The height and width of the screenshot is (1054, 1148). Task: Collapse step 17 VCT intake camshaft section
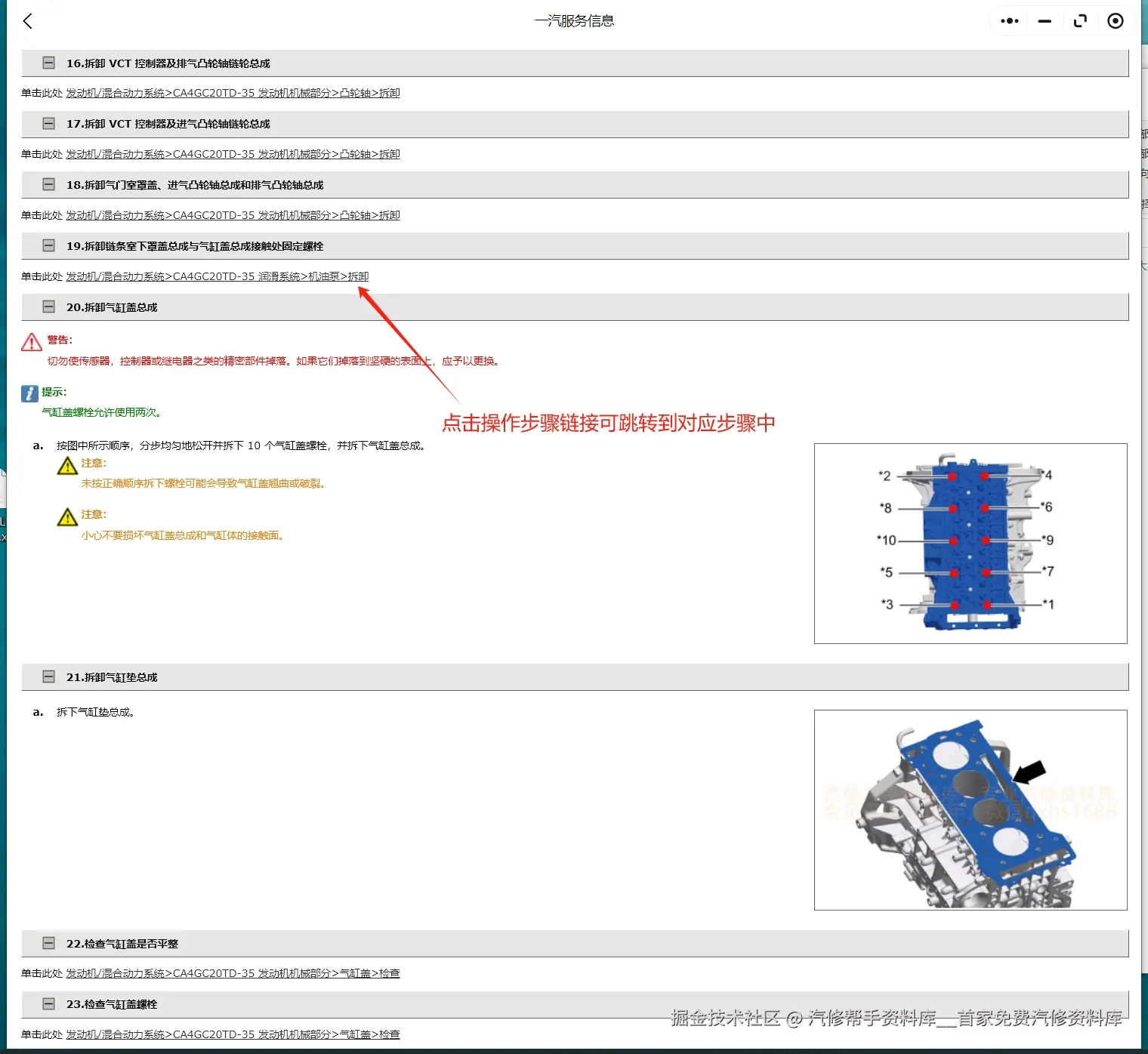(x=48, y=124)
